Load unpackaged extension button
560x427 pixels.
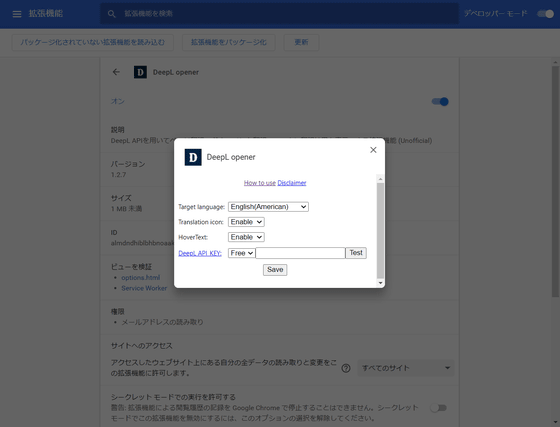click(92, 42)
